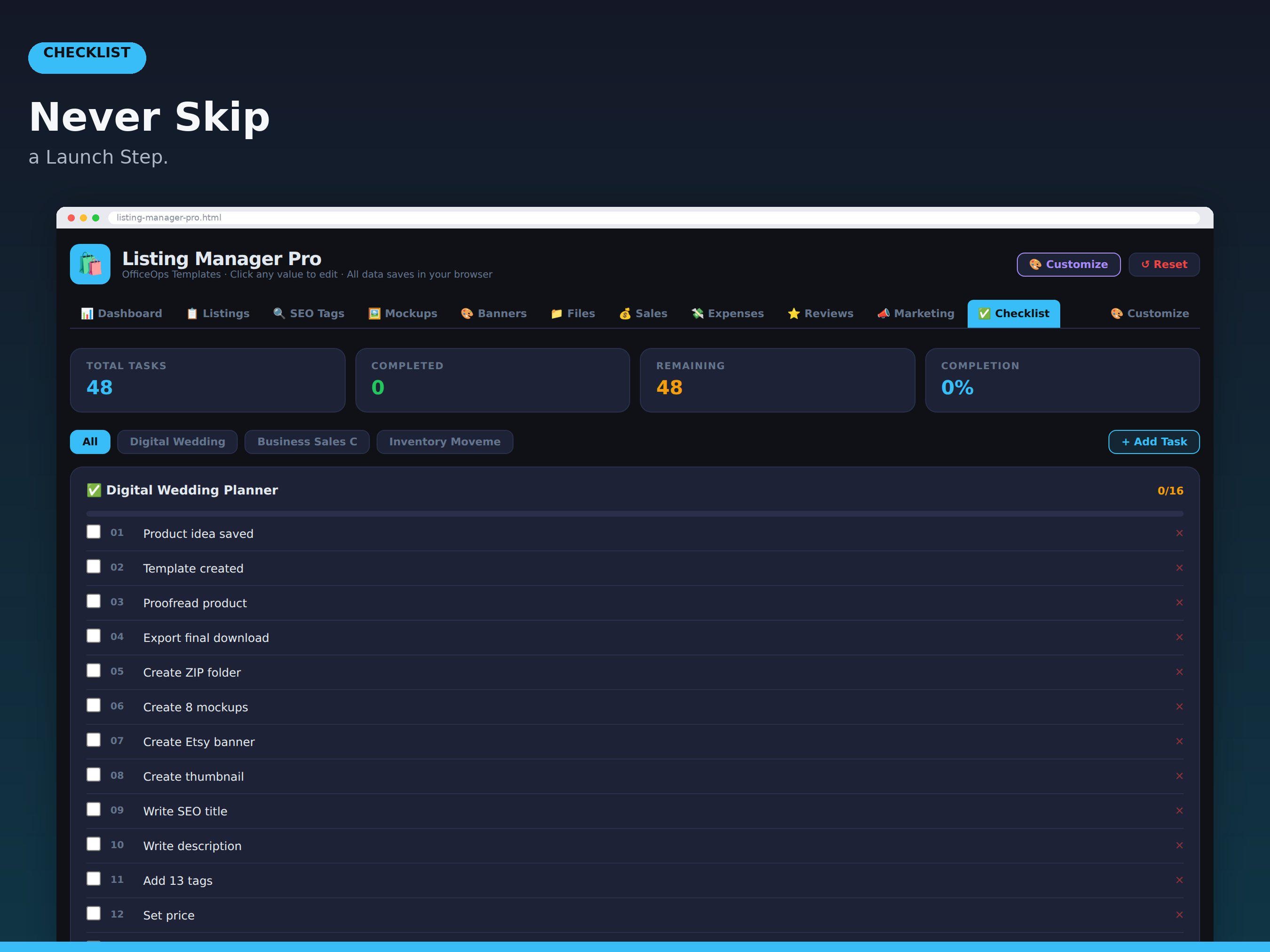1270x952 pixels.
Task: Open the Dashboard tab
Action: click(122, 313)
